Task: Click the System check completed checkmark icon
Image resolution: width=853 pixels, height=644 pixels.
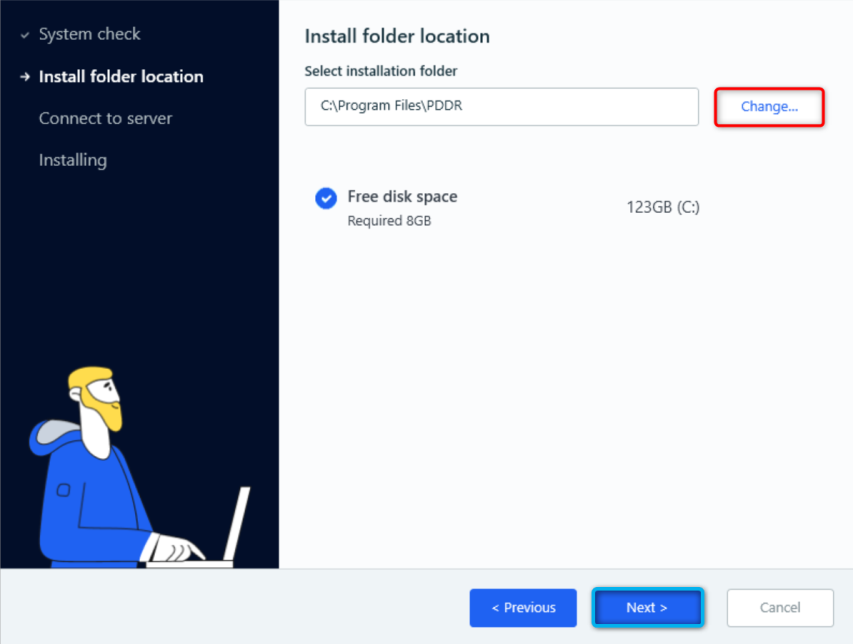Action: click(x=24, y=35)
